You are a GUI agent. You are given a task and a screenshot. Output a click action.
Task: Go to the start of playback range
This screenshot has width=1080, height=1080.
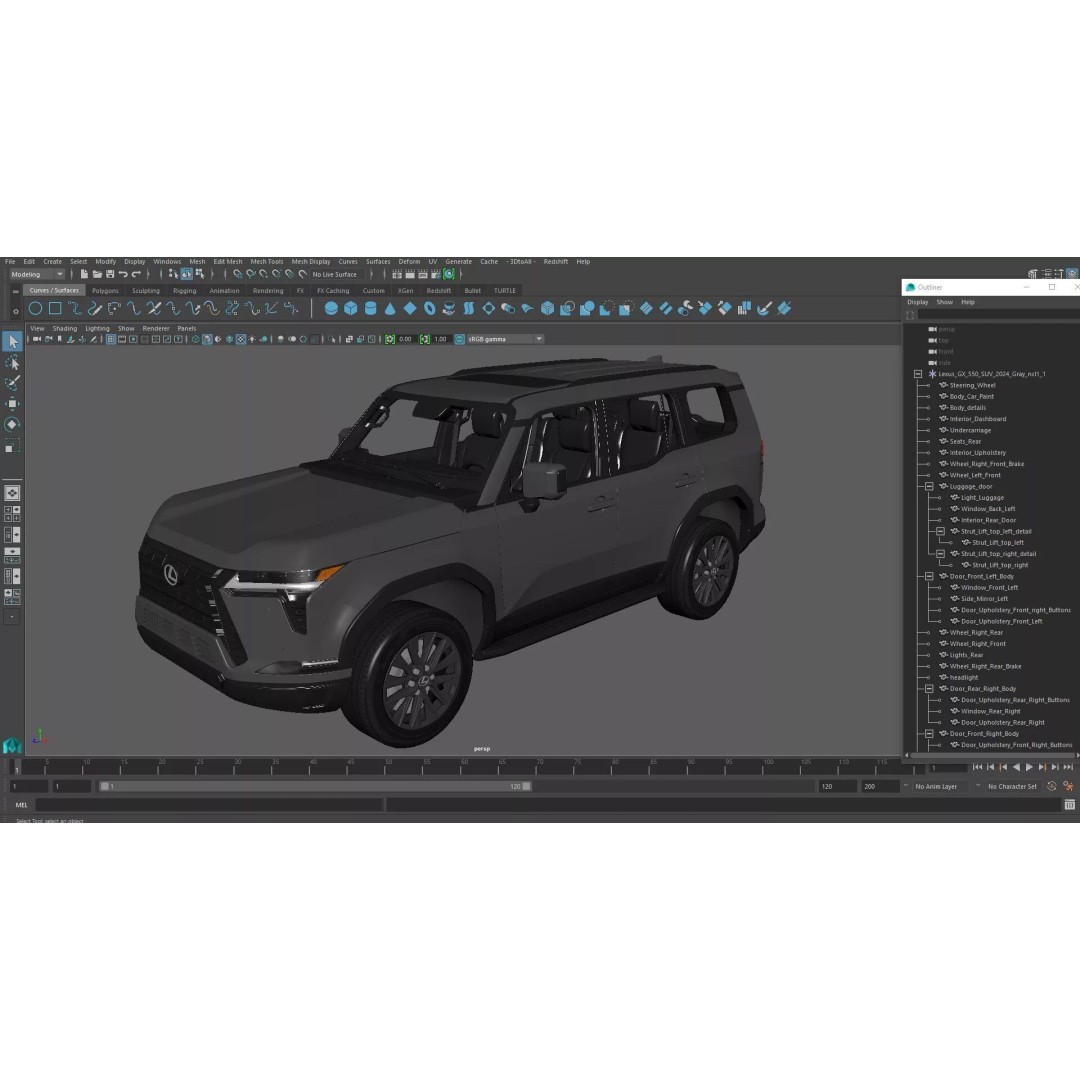coord(977,767)
